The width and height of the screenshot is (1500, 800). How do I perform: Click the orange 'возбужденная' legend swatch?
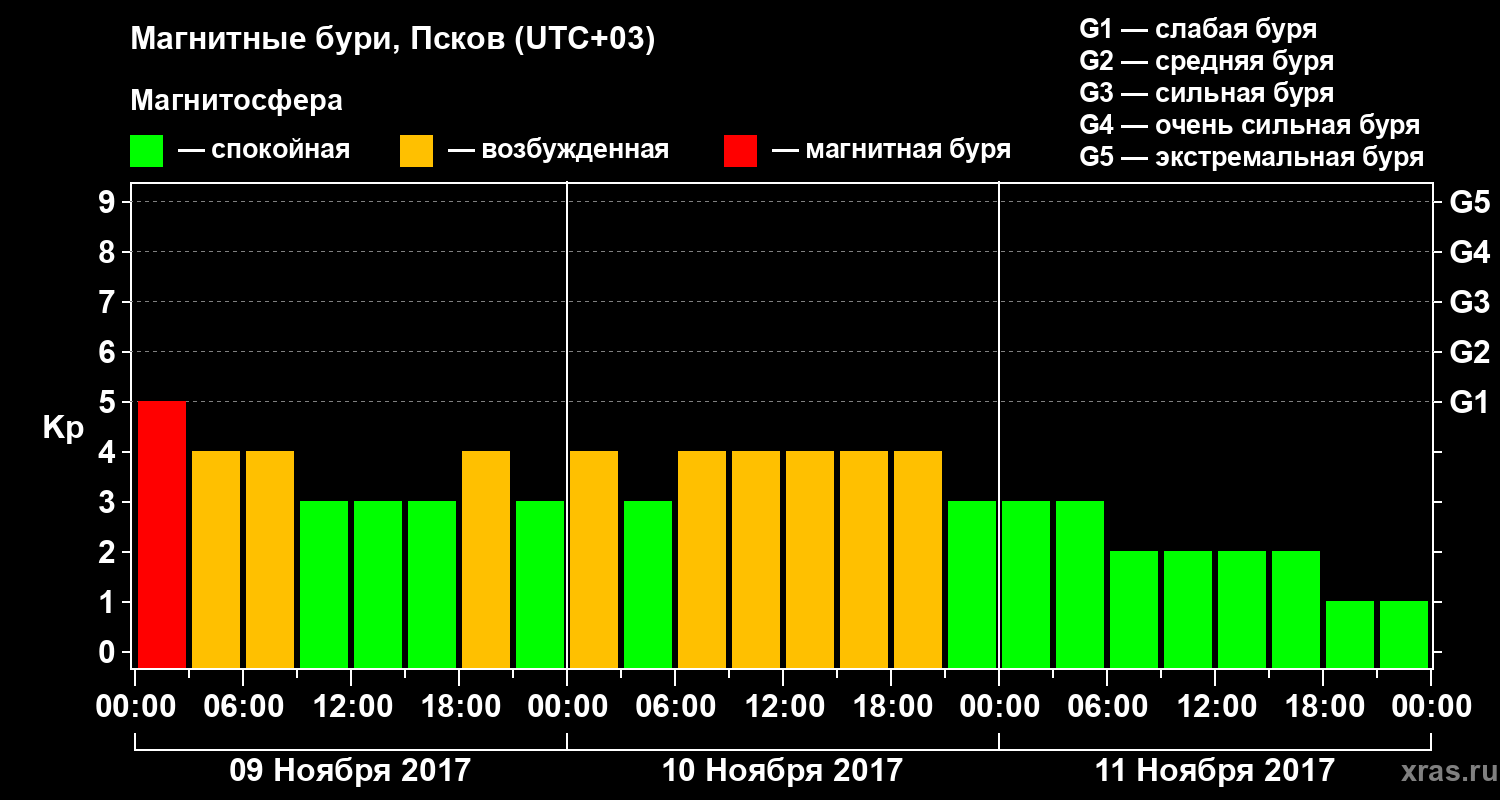click(416, 151)
